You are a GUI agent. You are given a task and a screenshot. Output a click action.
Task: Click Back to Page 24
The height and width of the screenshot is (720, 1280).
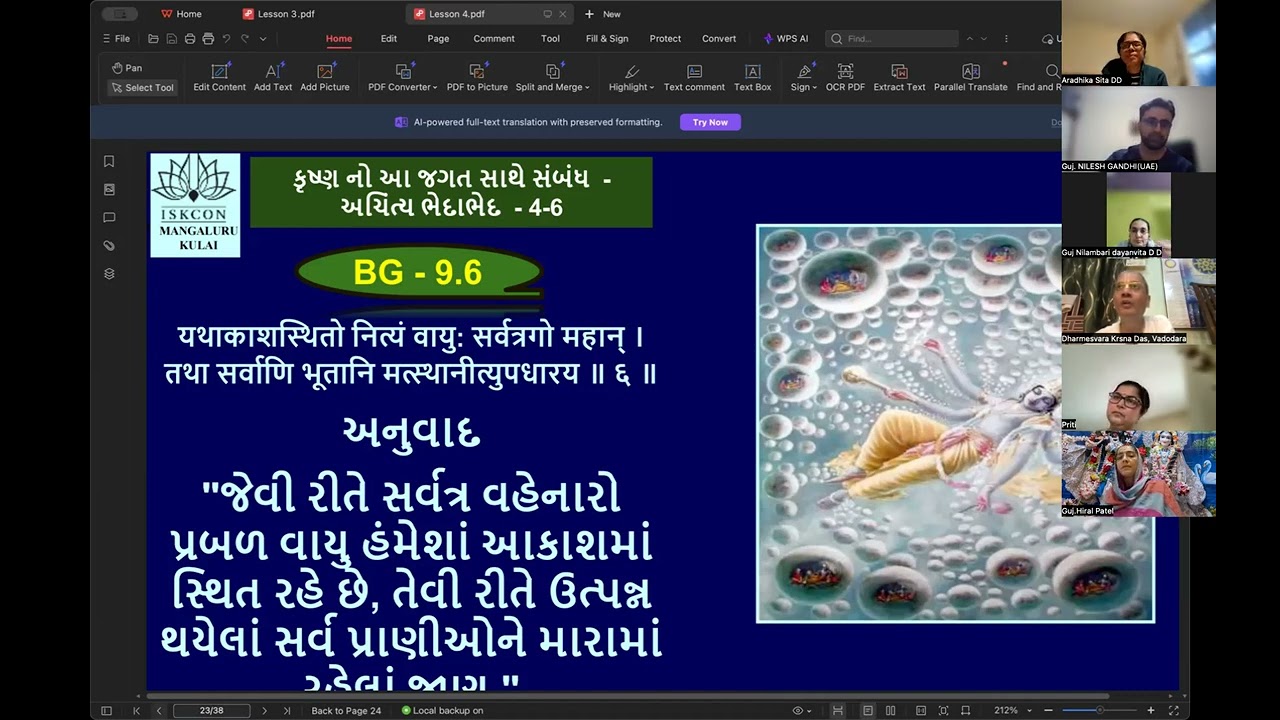pos(346,710)
